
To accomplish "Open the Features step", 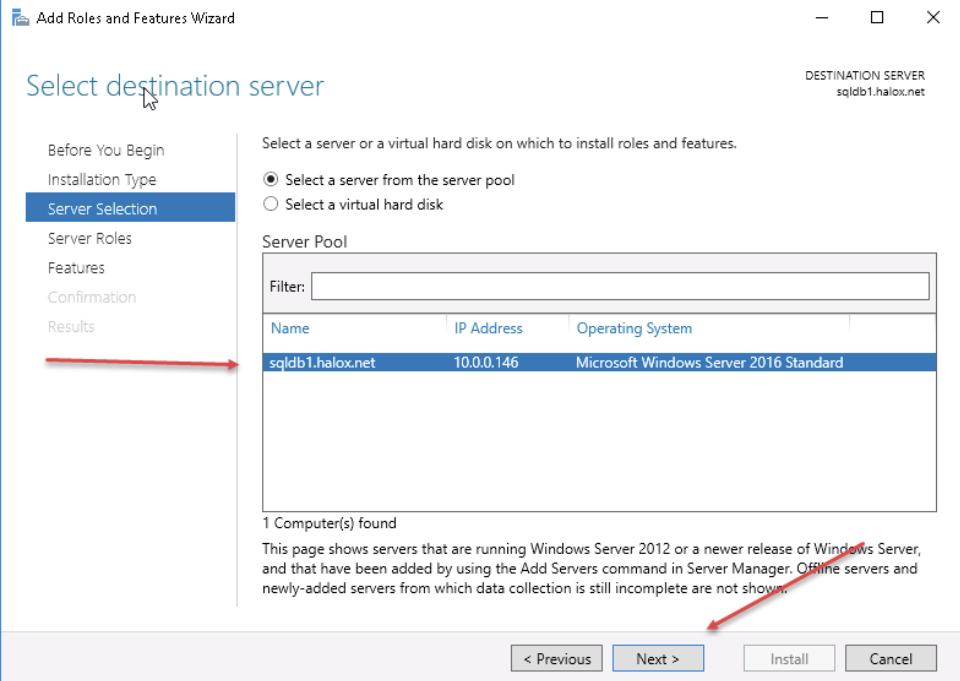I will tap(76, 268).
